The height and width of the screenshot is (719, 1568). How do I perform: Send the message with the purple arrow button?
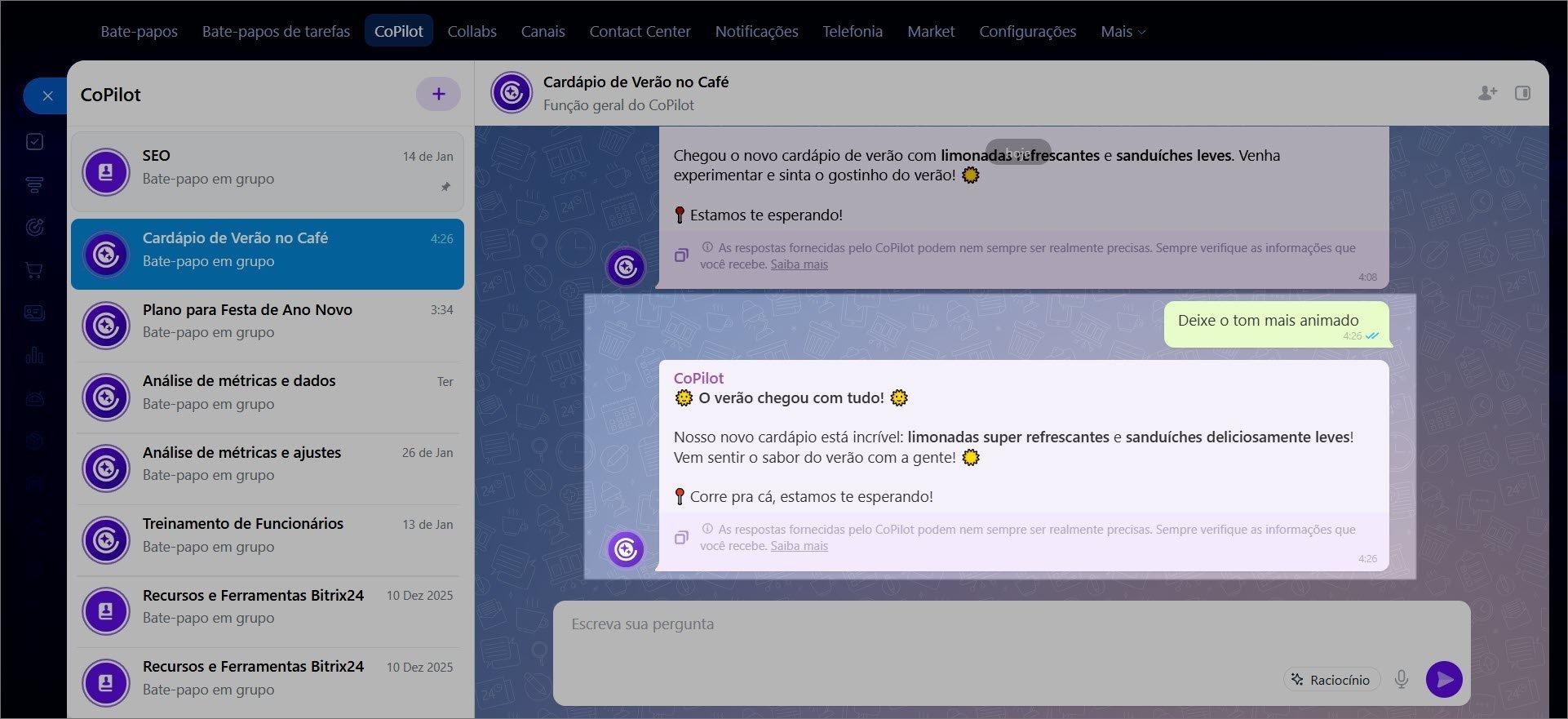1443,679
